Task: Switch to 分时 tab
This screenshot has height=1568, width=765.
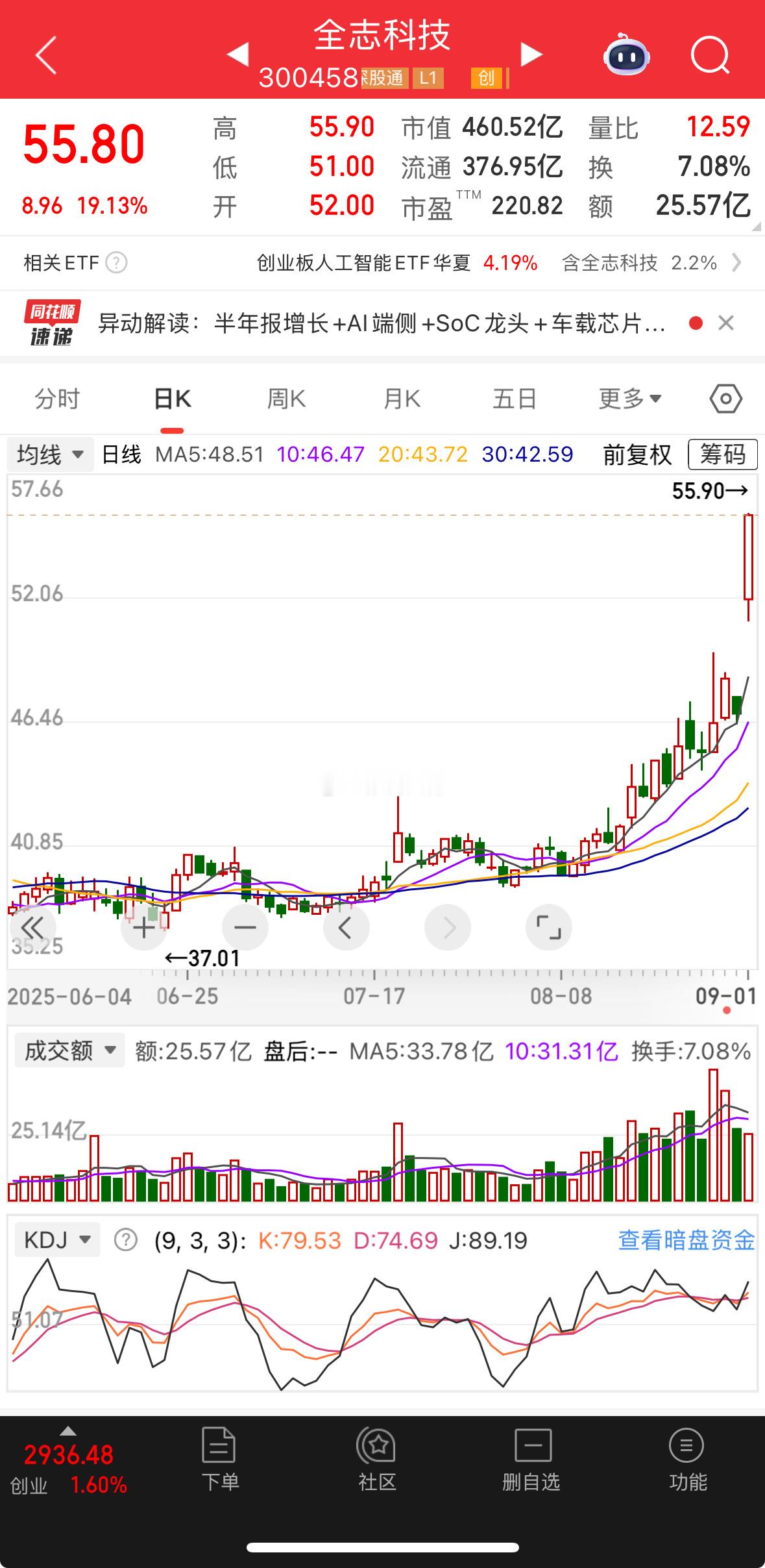Action: point(57,399)
